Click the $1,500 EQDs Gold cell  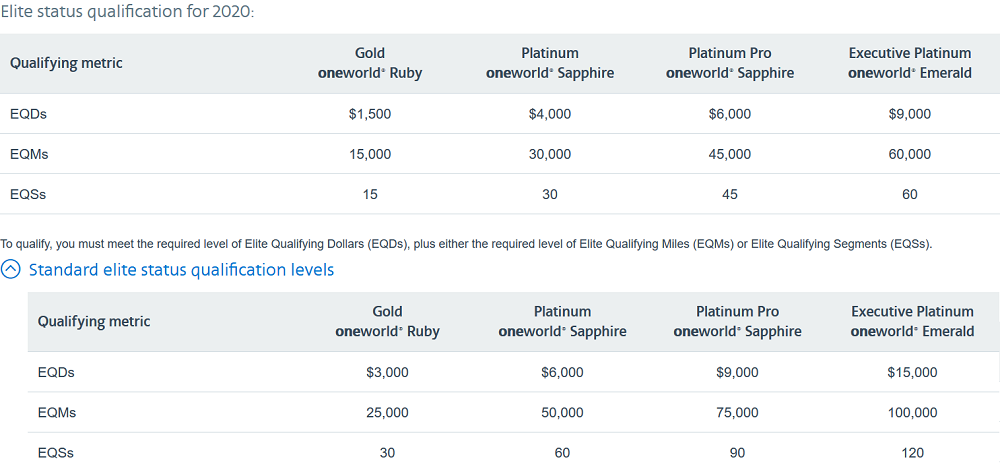(x=370, y=114)
